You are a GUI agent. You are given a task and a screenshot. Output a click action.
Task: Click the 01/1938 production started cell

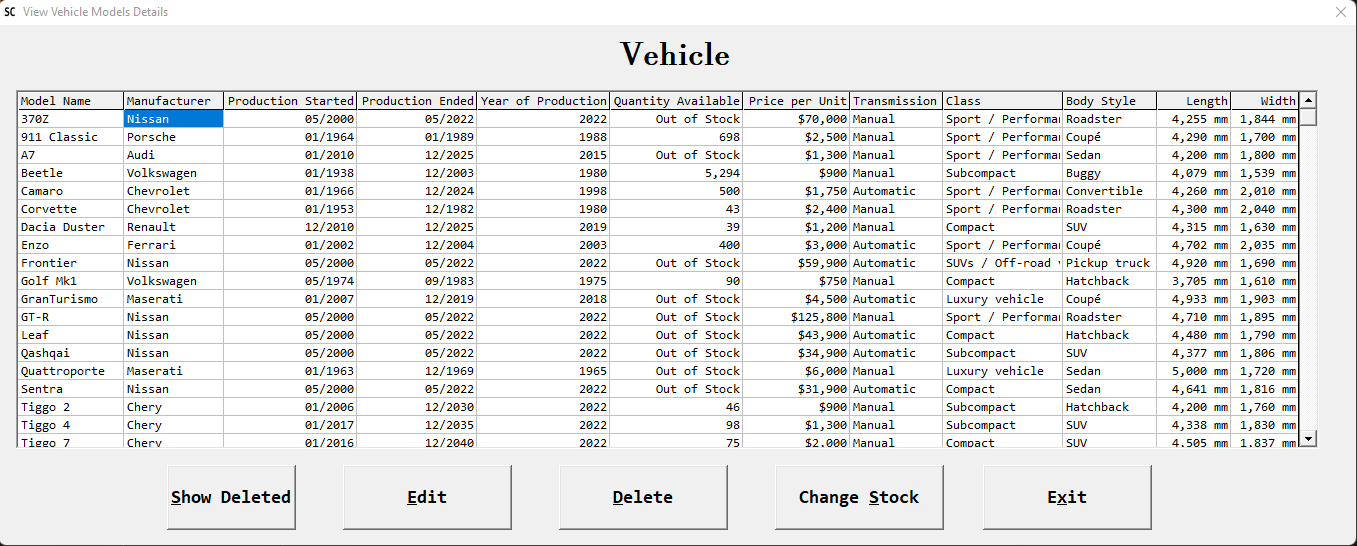291,173
